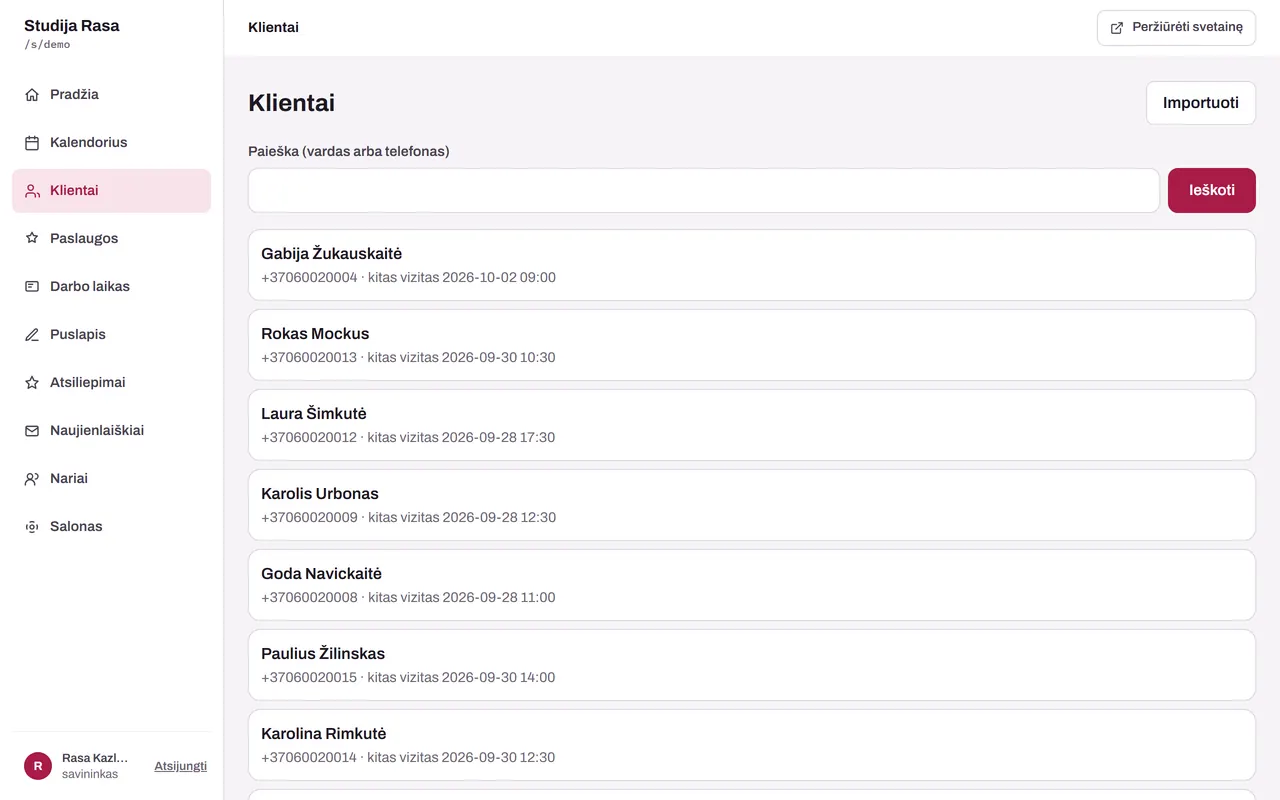1280x800 pixels.
Task: Open Laura Šimkutė client card
Action: [x=751, y=425]
